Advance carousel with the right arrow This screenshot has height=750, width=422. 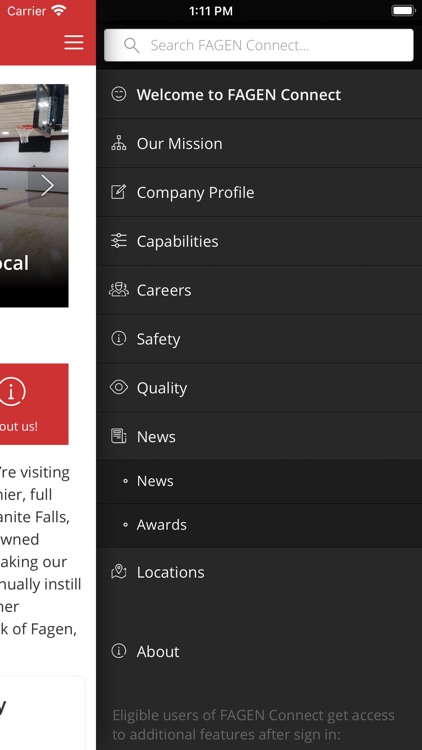point(47,186)
